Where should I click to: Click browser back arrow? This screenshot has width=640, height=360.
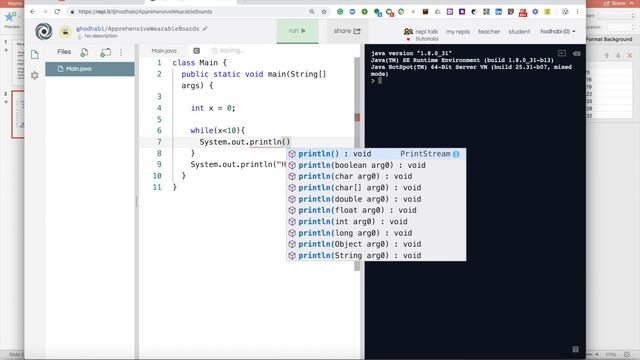point(33,12)
